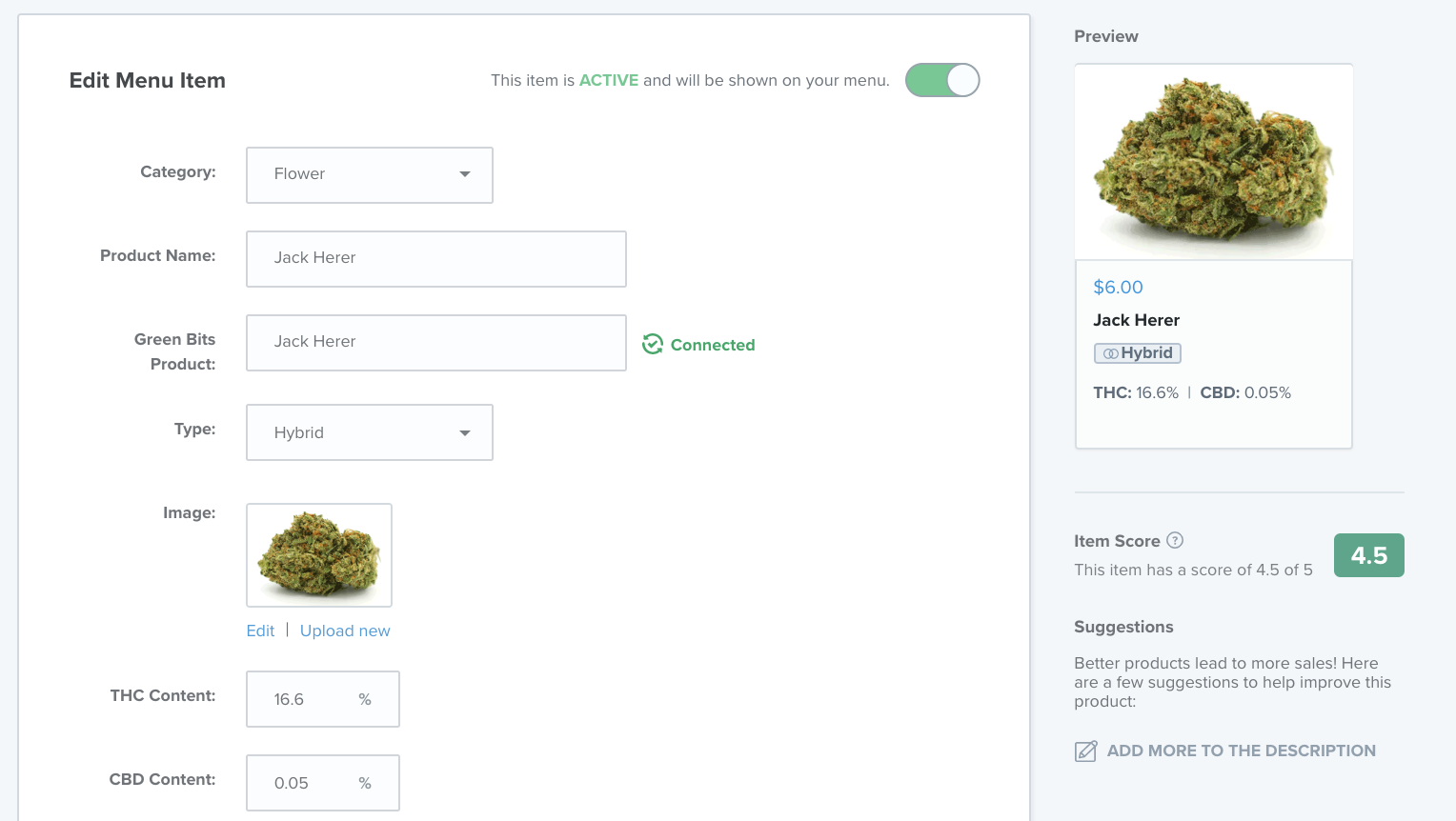This screenshot has height=821, width=1456.
Task: Focus the Green Bits Product input field
Action: (x=436, y=342)
